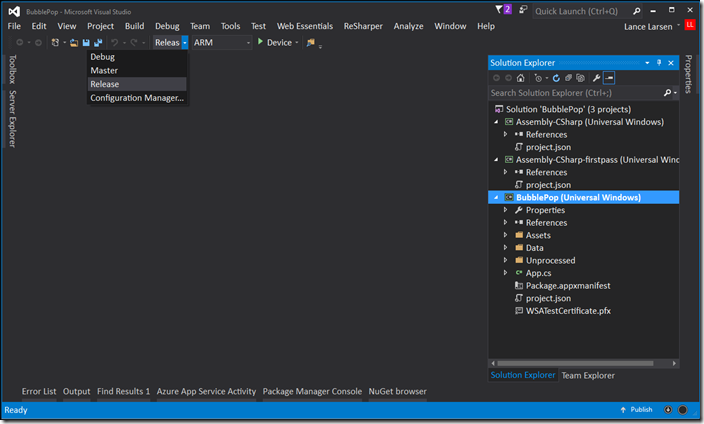
Task: Open the Web Essentials menu
Action: 305,26
